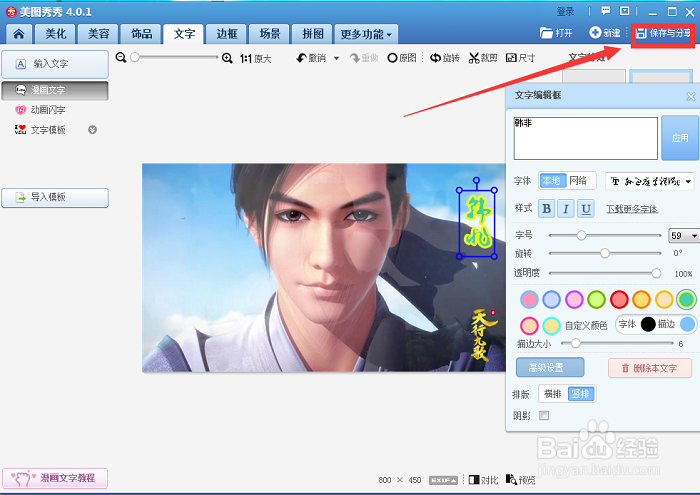Viewport: 700px width, 495px height.
Task: Expand the 文字模板 chevron
Action: click(x=92, y=130)
